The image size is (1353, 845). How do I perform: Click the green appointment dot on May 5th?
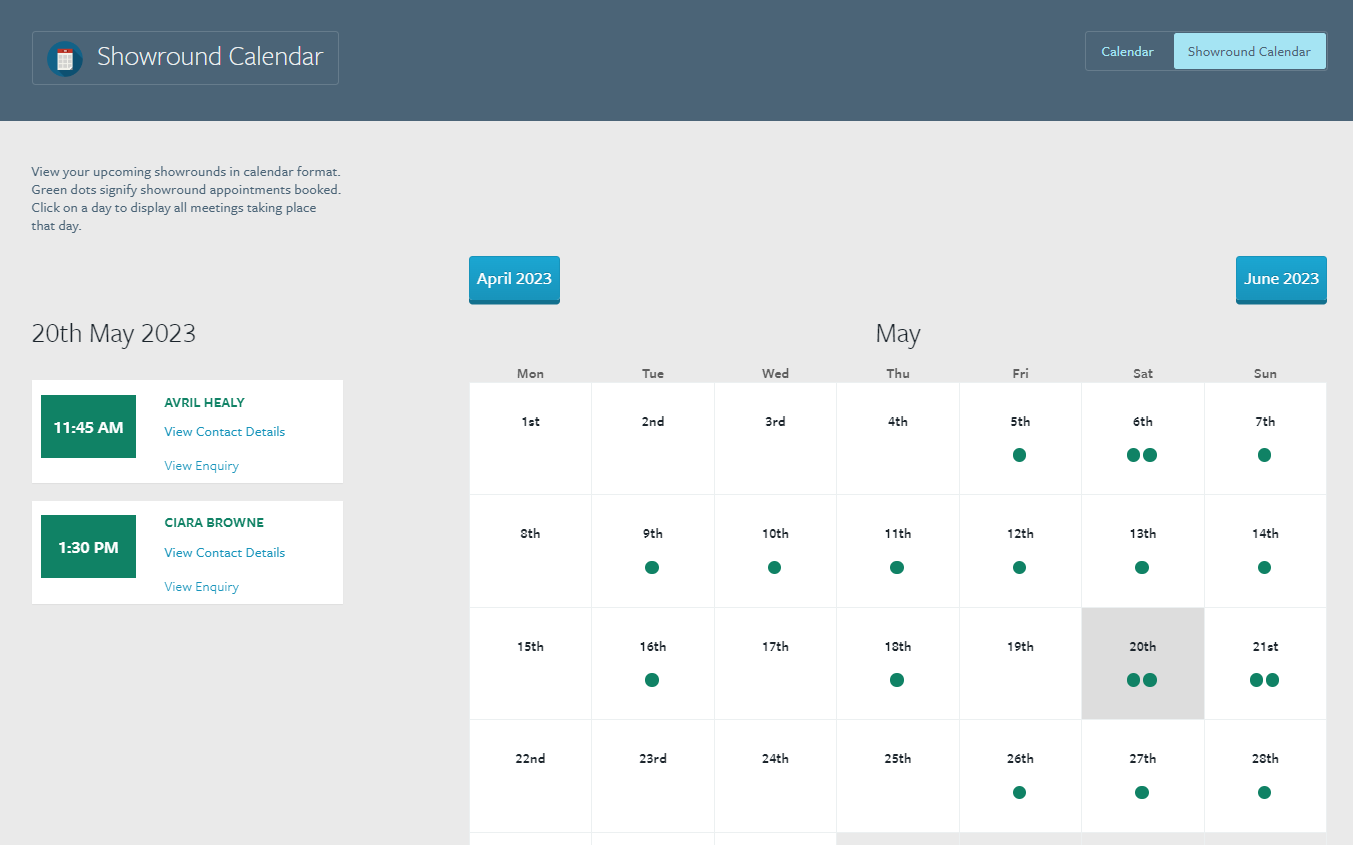point(1019,455)
